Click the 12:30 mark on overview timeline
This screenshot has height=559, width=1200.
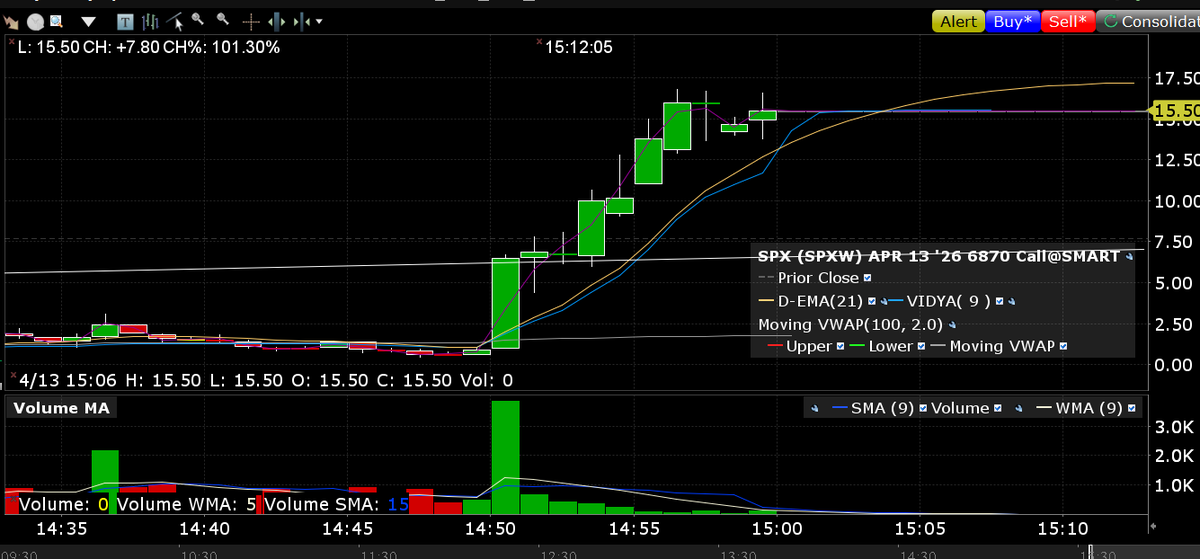click(559, 553)
